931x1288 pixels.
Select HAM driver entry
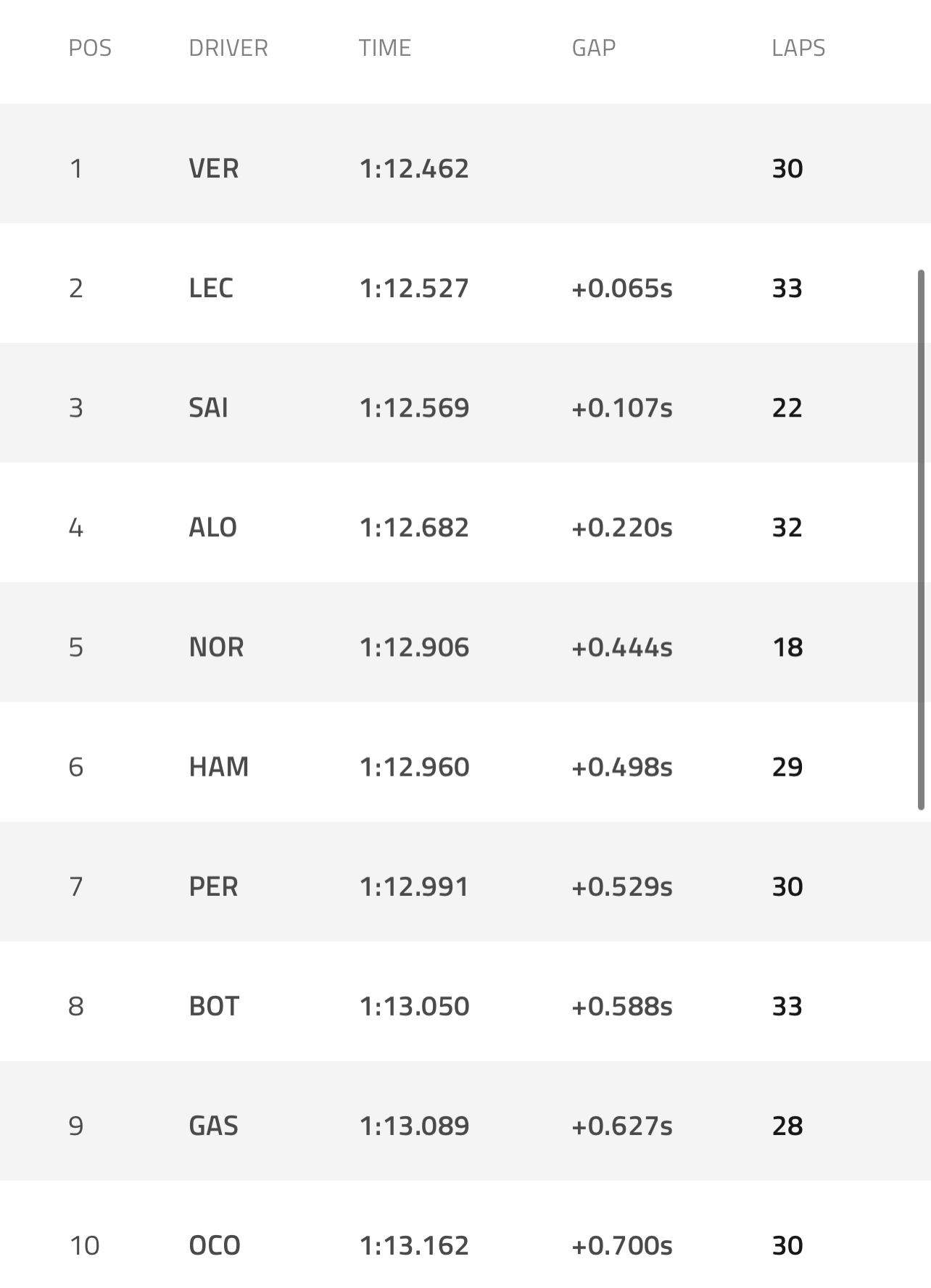pos(218,766)
